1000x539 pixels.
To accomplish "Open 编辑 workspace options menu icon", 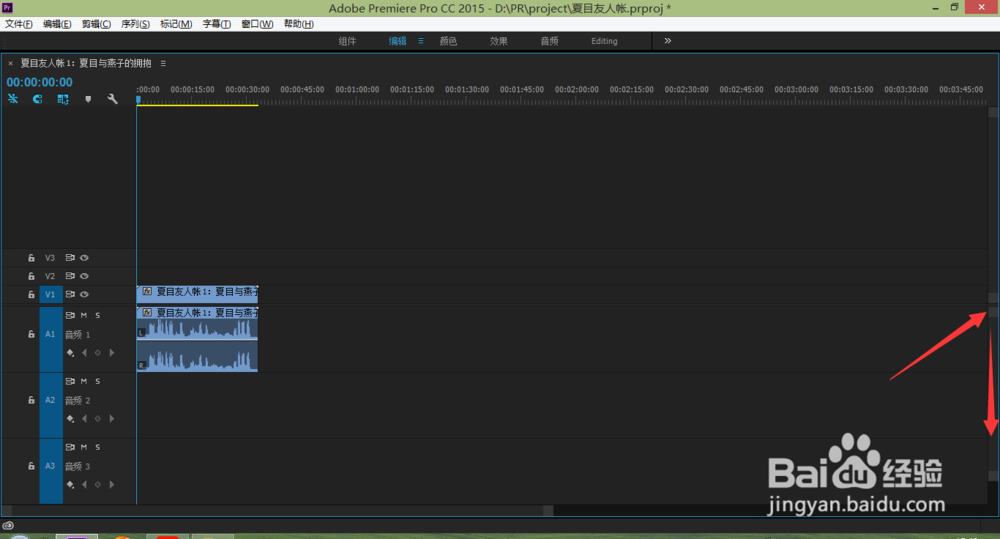I will (420, 41).
